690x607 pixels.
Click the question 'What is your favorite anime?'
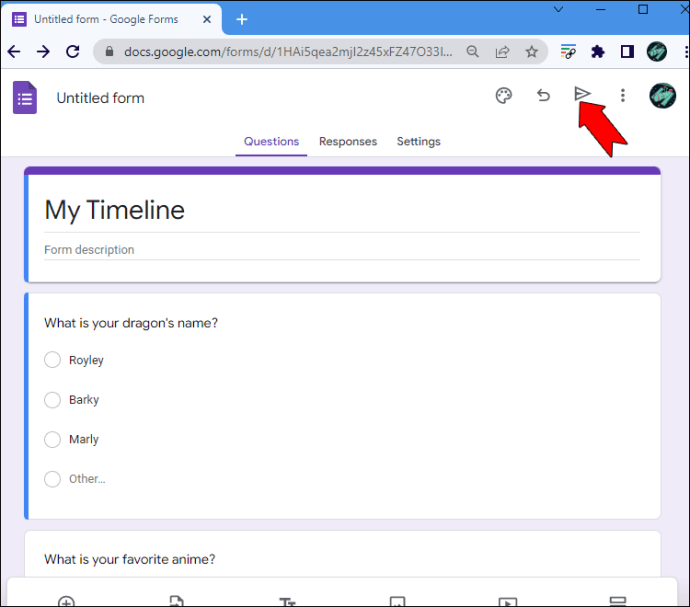tap(129, 559)
